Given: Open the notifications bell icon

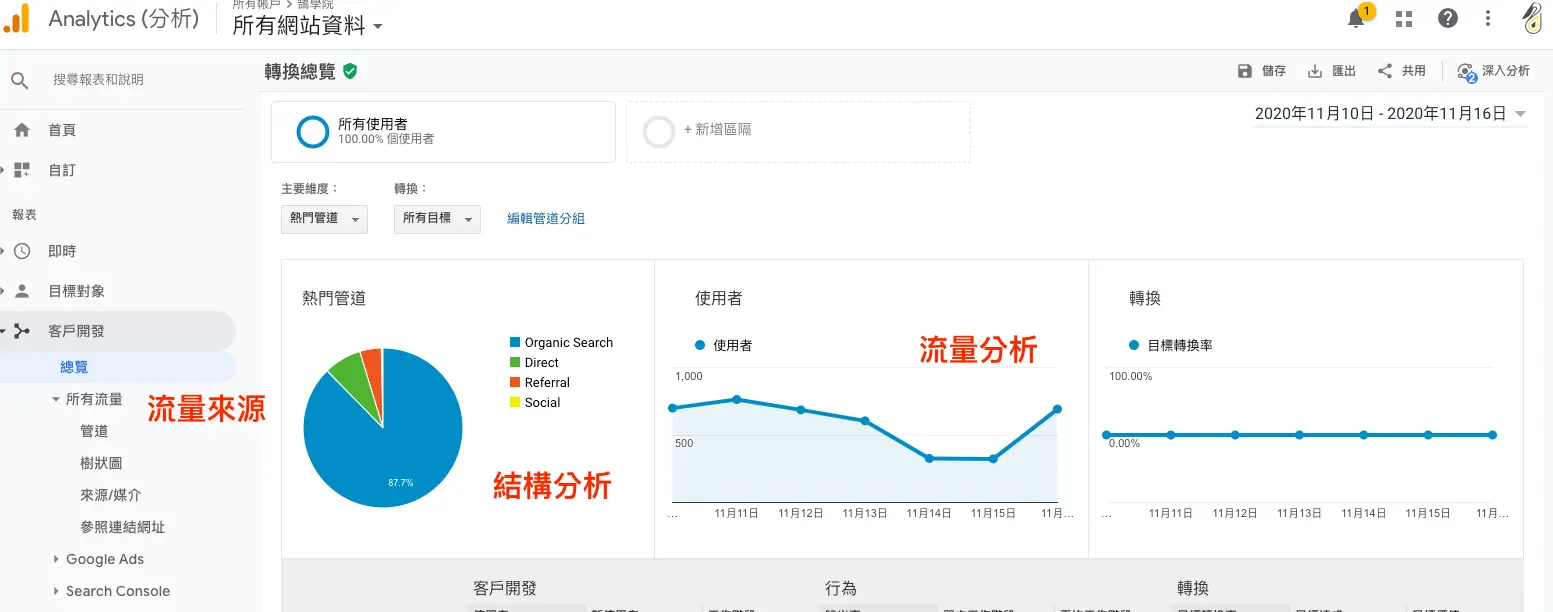Looking at the screenshot, I should pos(1356,18).
